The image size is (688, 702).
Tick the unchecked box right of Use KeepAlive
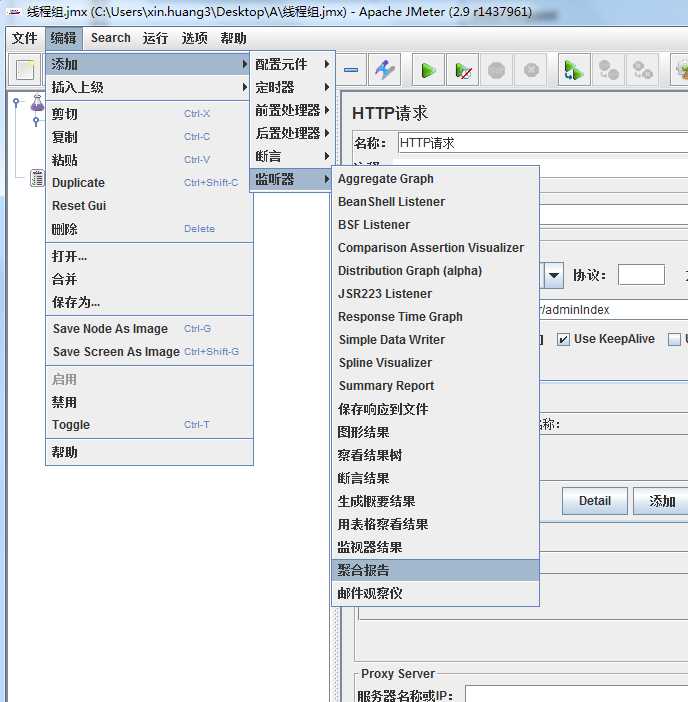tap(674, 339)
